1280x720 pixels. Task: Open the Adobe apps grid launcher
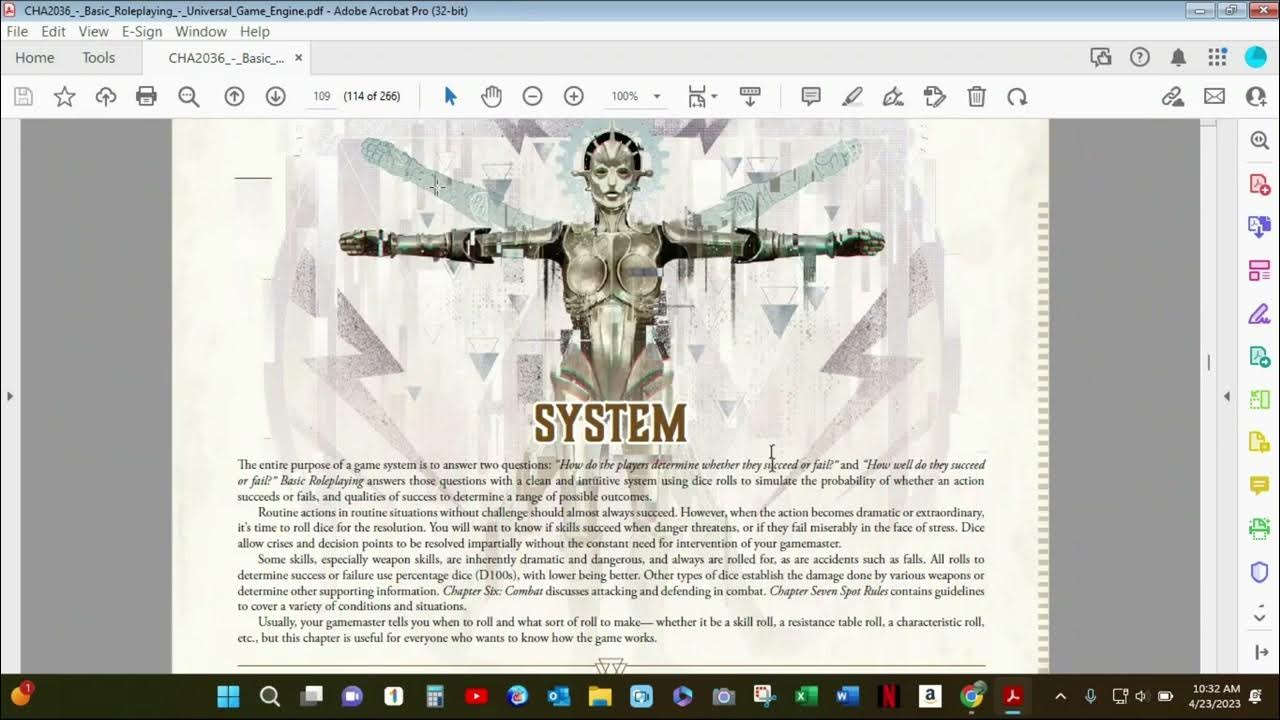pyautogui.click(x=1217, y=57)
